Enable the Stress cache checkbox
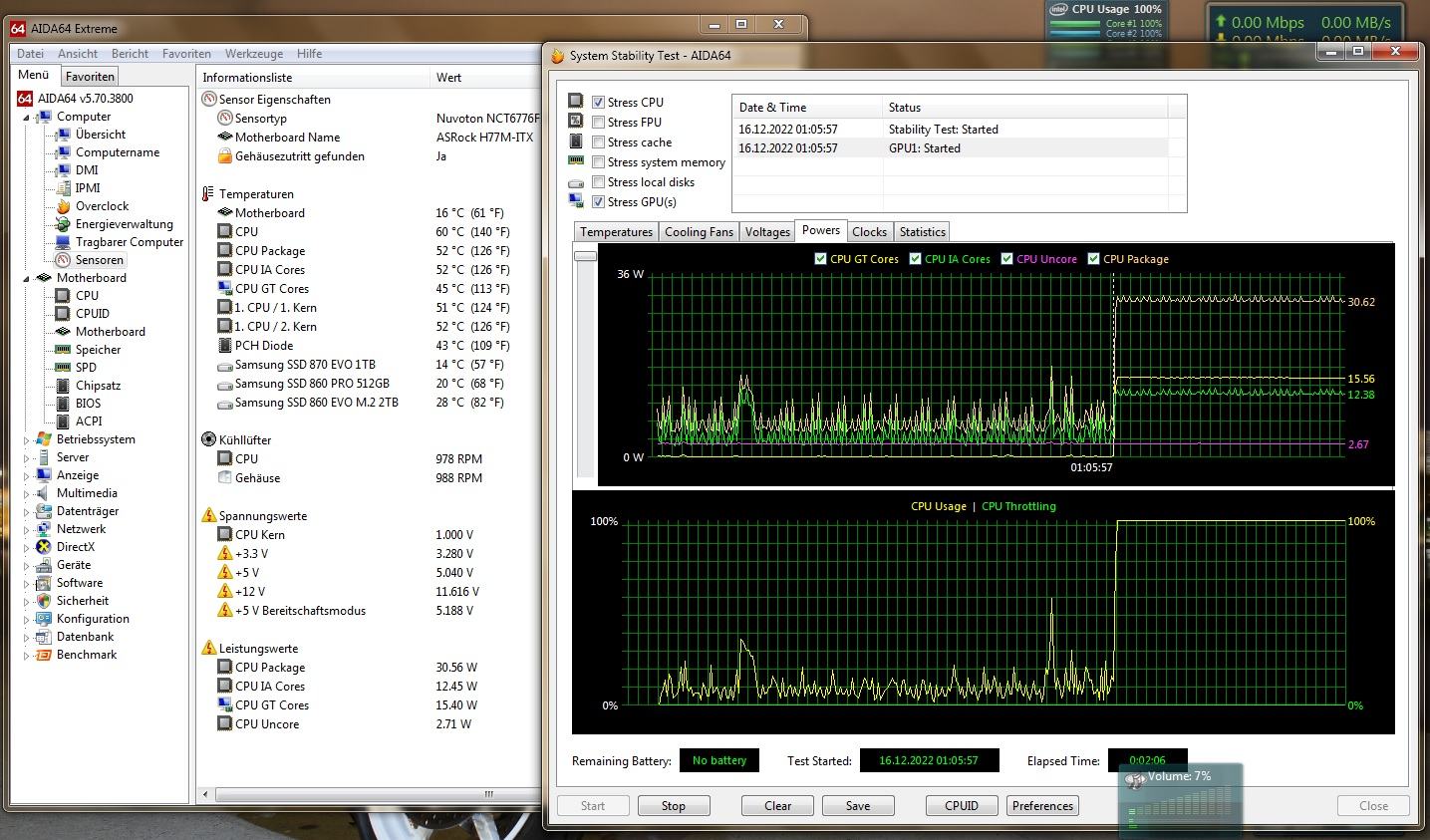The height and width of the screenshot is (840, 1430). (x=598, y=142)
